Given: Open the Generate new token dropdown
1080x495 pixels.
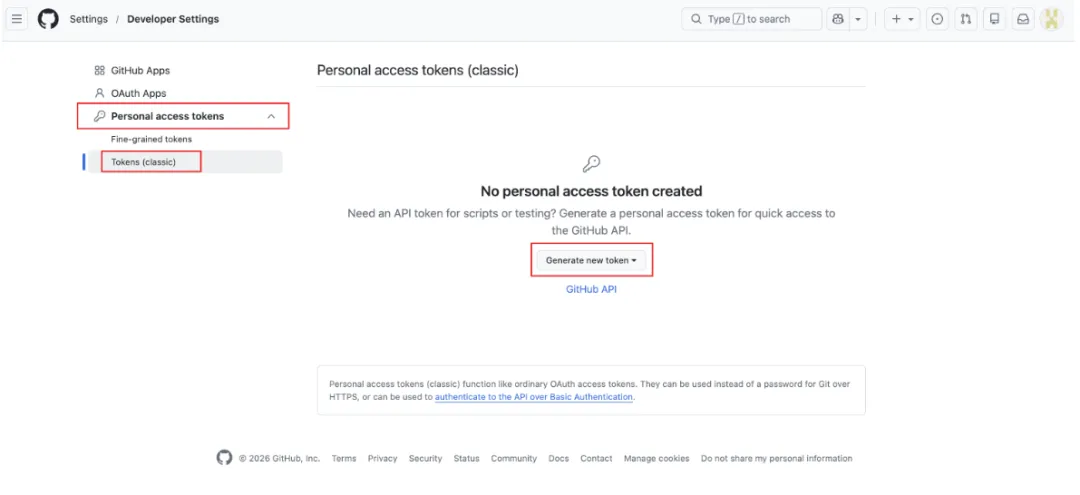Looking at the screenshot, I should (591, 260).
